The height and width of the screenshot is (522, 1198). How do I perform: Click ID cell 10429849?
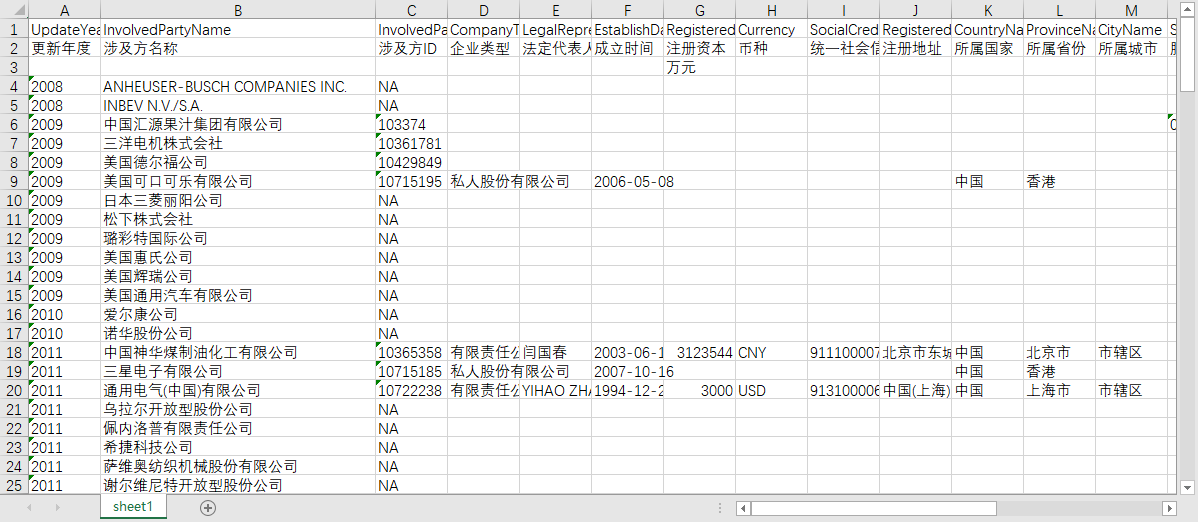click(412, 162)
